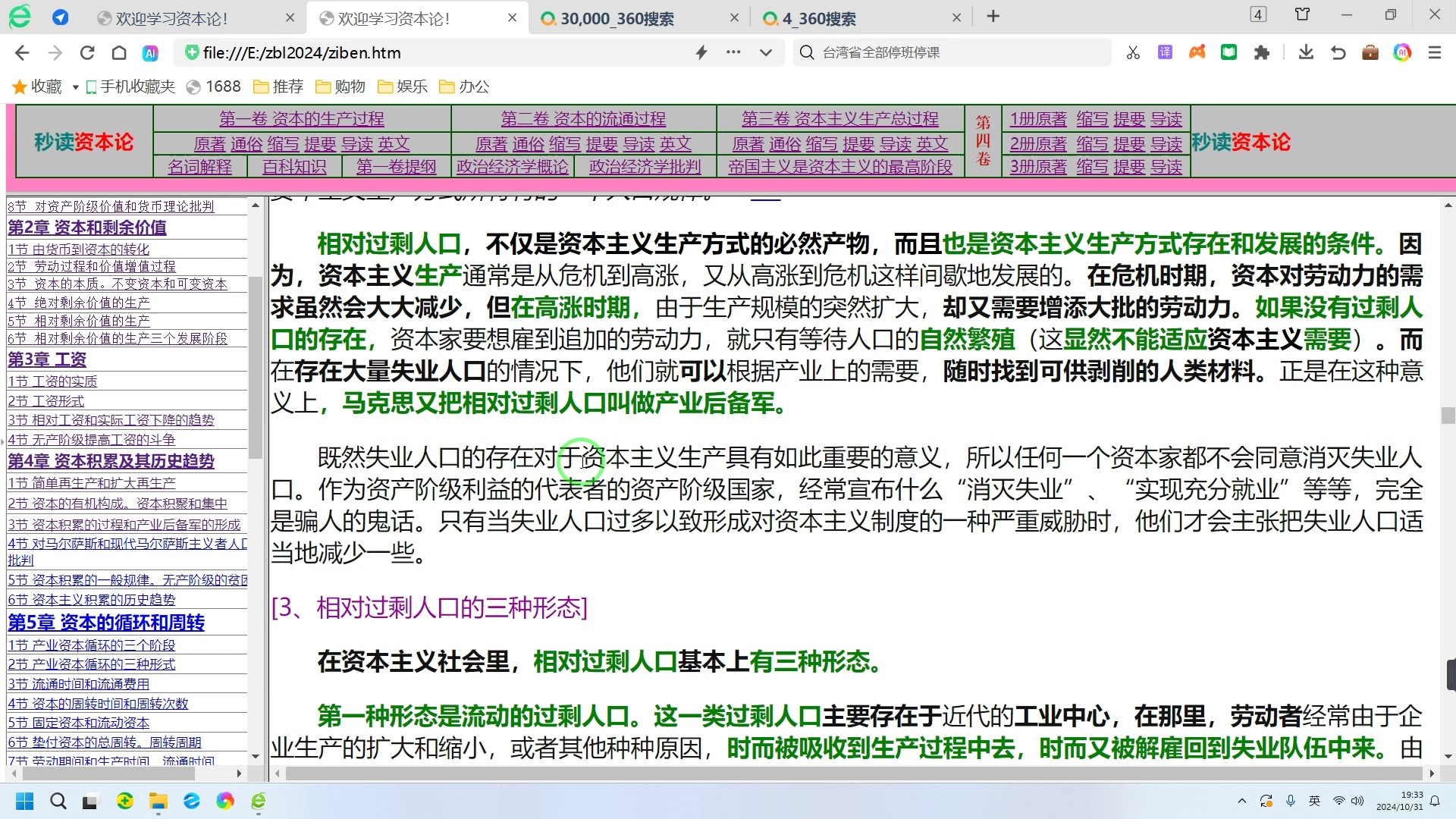
Task: Expand system tray hidden icons chevron
Action: coord(1241,801)
